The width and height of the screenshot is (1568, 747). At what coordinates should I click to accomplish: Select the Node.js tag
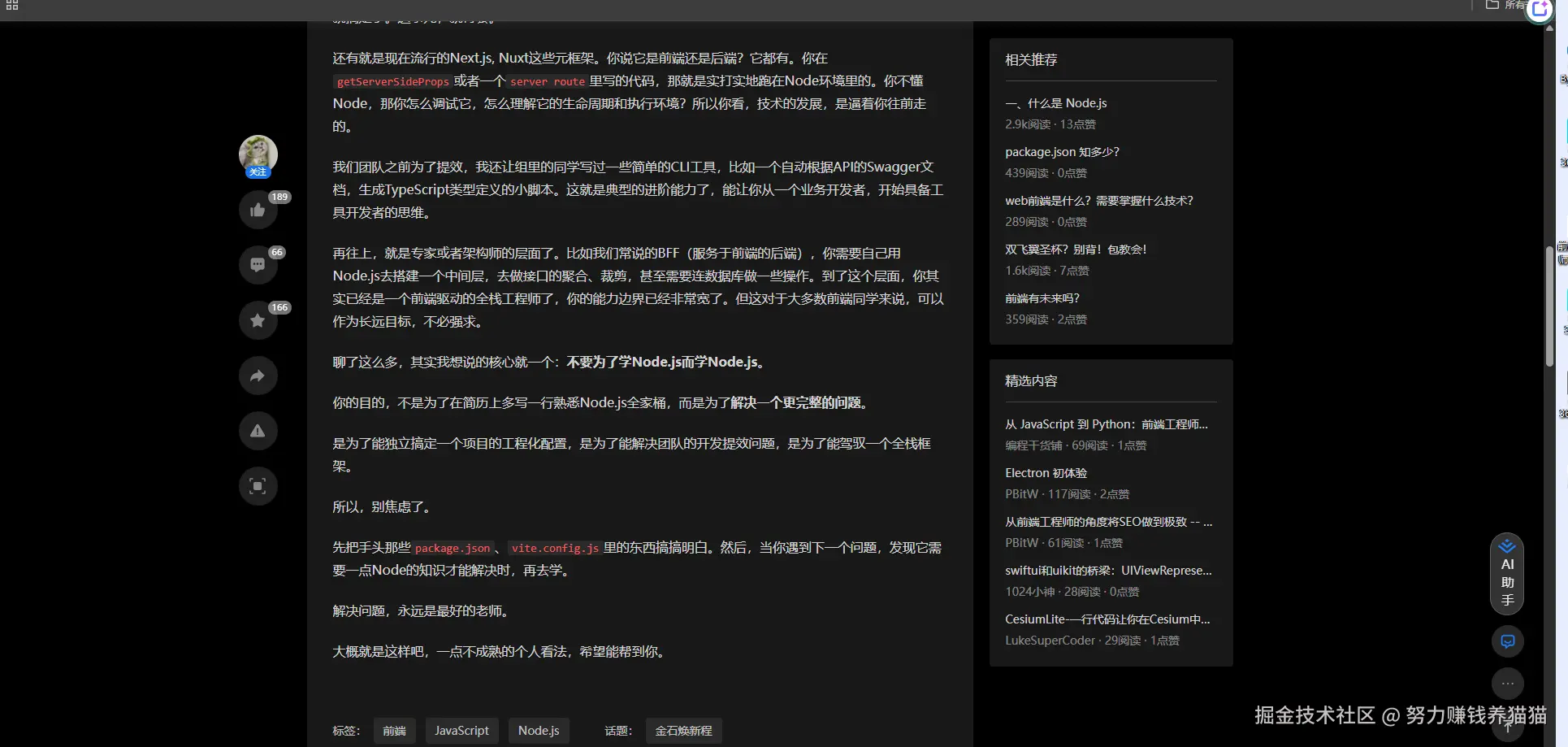pos(538,731)
